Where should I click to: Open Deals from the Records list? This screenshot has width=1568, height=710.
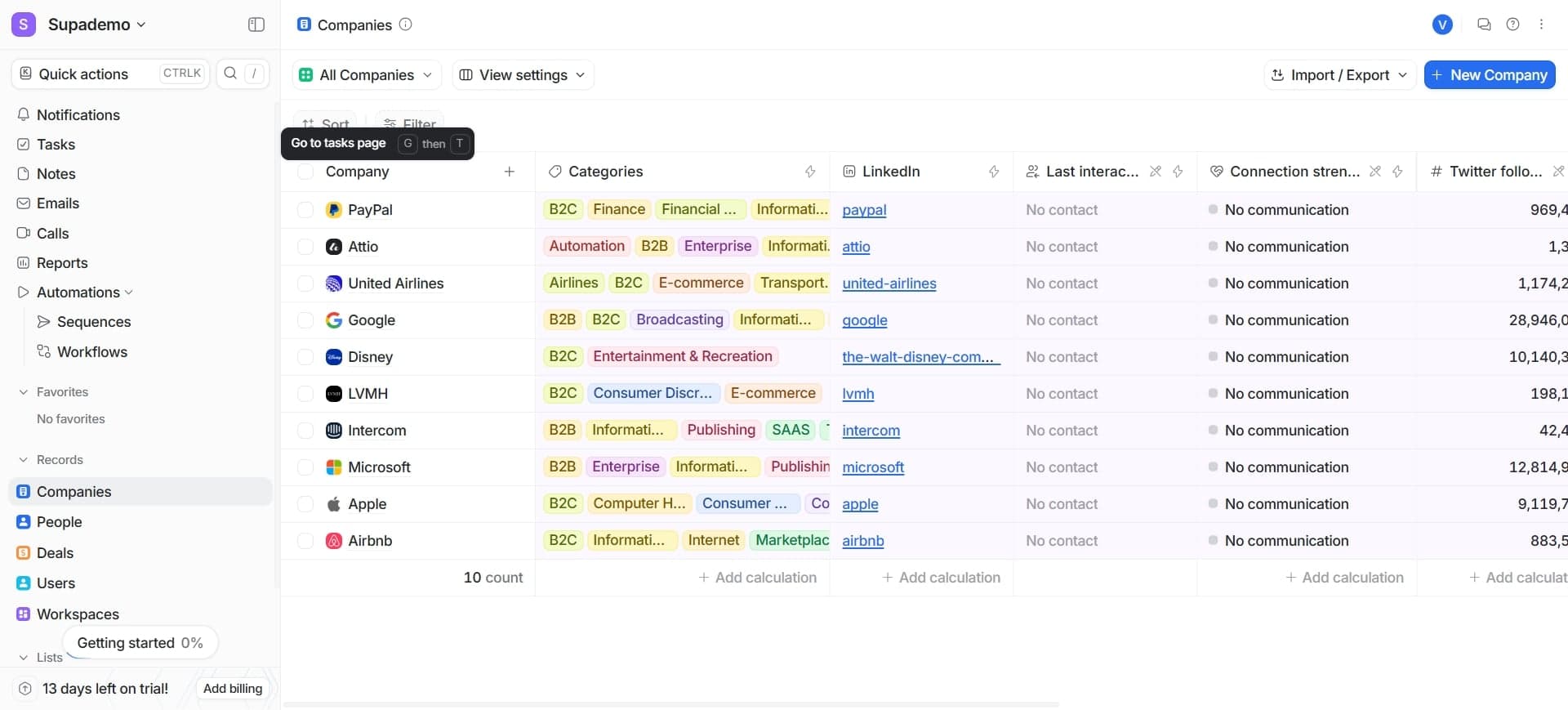(x=55, y=553)
